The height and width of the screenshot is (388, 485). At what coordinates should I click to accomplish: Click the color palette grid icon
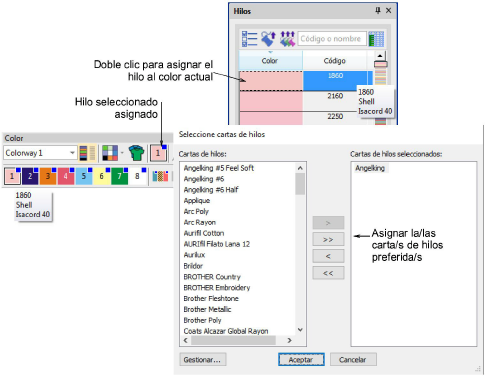[110, 153]
